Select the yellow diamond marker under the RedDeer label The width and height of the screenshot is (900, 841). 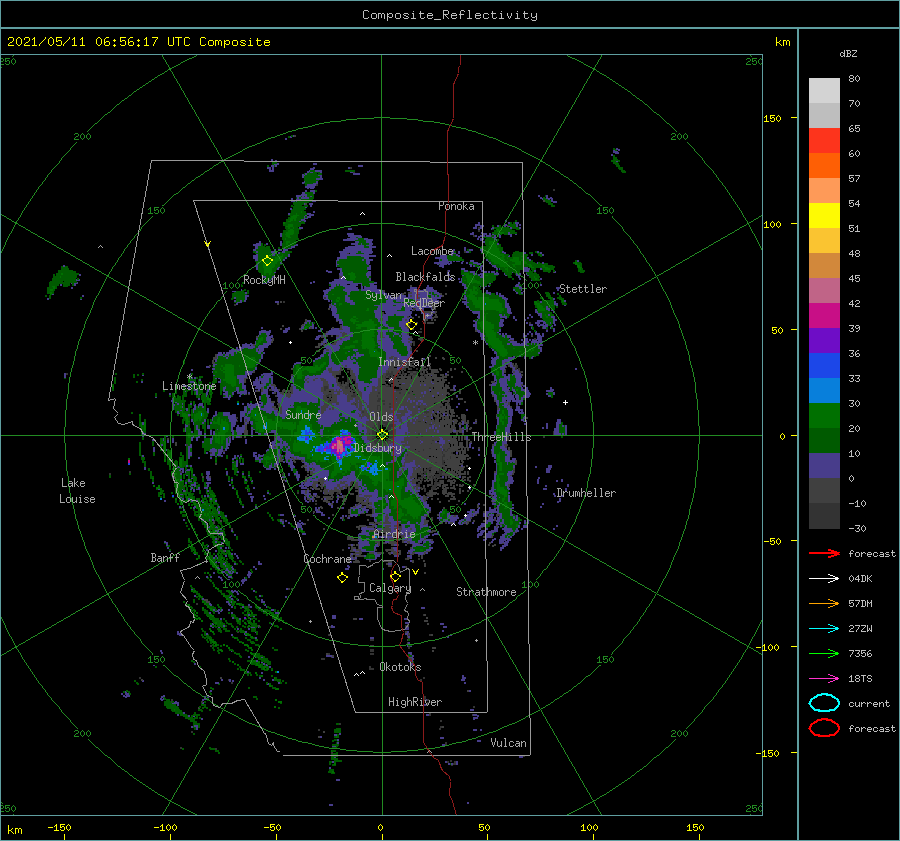tap(412, 325)
